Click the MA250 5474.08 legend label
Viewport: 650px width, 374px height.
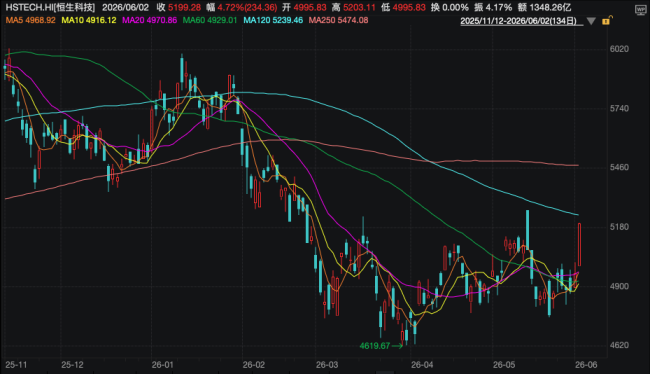(338, 20)
